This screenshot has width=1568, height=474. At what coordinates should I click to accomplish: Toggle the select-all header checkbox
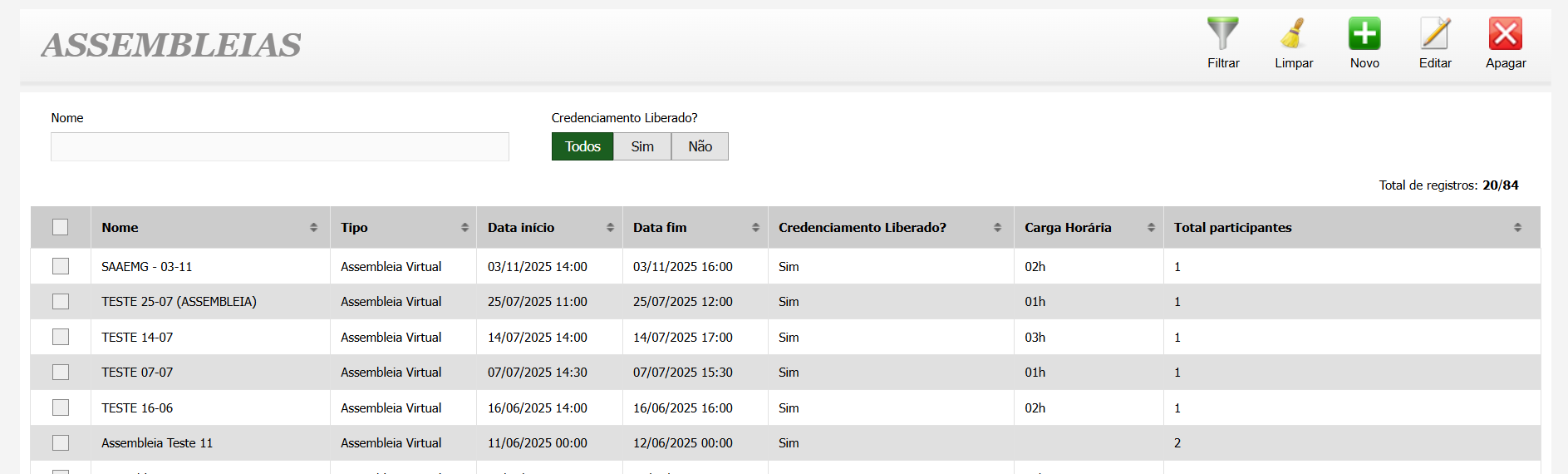61,227
